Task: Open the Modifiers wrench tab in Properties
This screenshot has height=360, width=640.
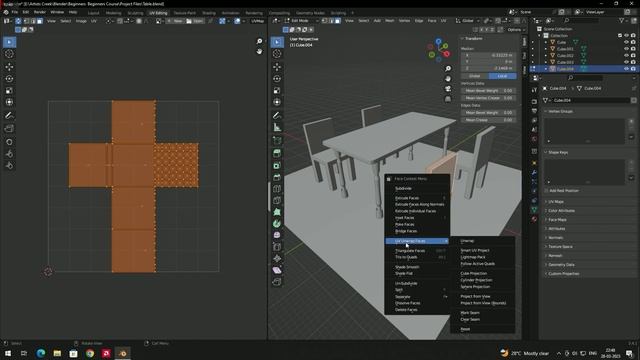Action: click(x=534, y=172)
